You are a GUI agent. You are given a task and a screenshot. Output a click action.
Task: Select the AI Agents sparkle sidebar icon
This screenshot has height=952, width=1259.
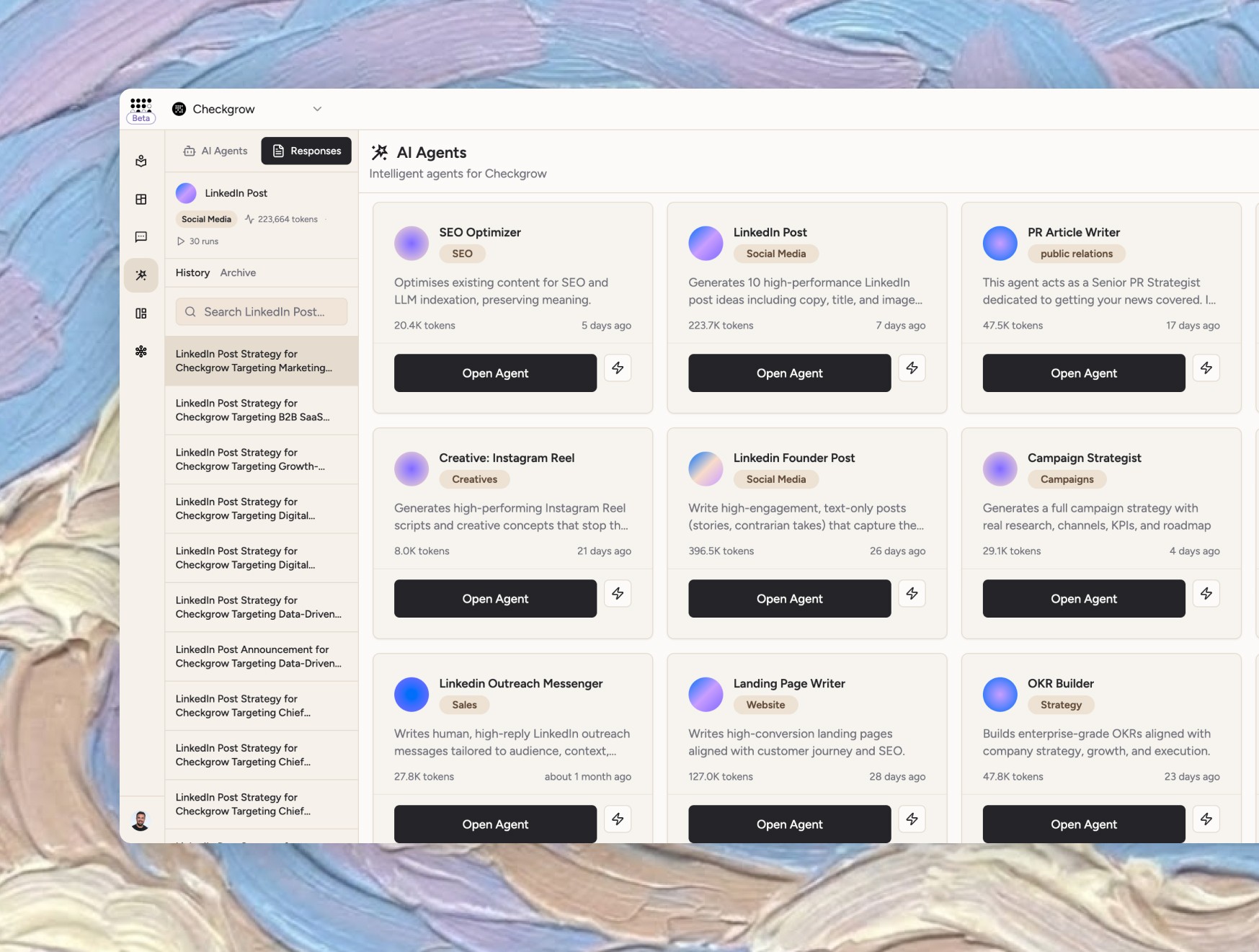[x=141, y=275]
